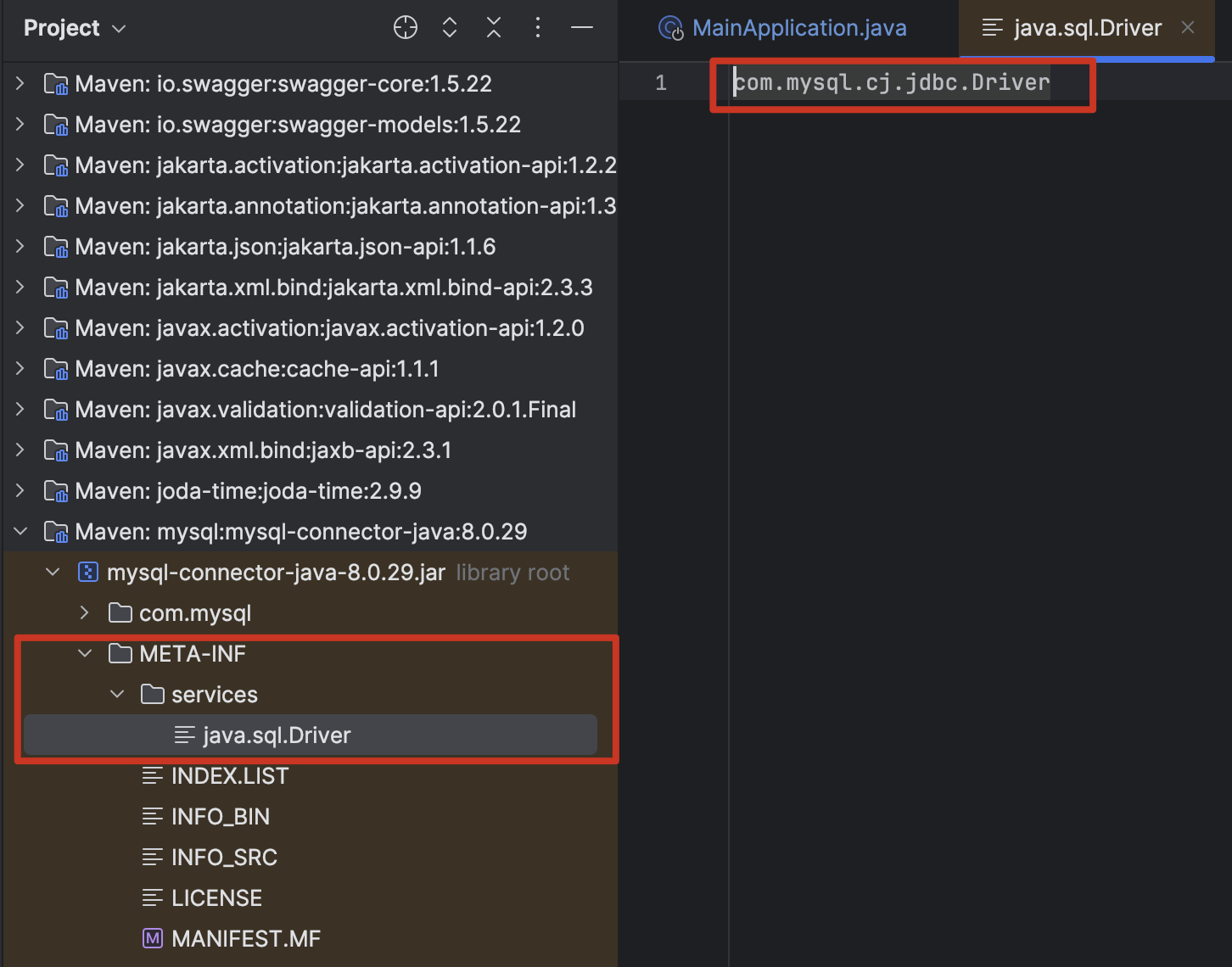Click the mysql-connector-java-8.0.29.jar label

[x=276, y=573]
